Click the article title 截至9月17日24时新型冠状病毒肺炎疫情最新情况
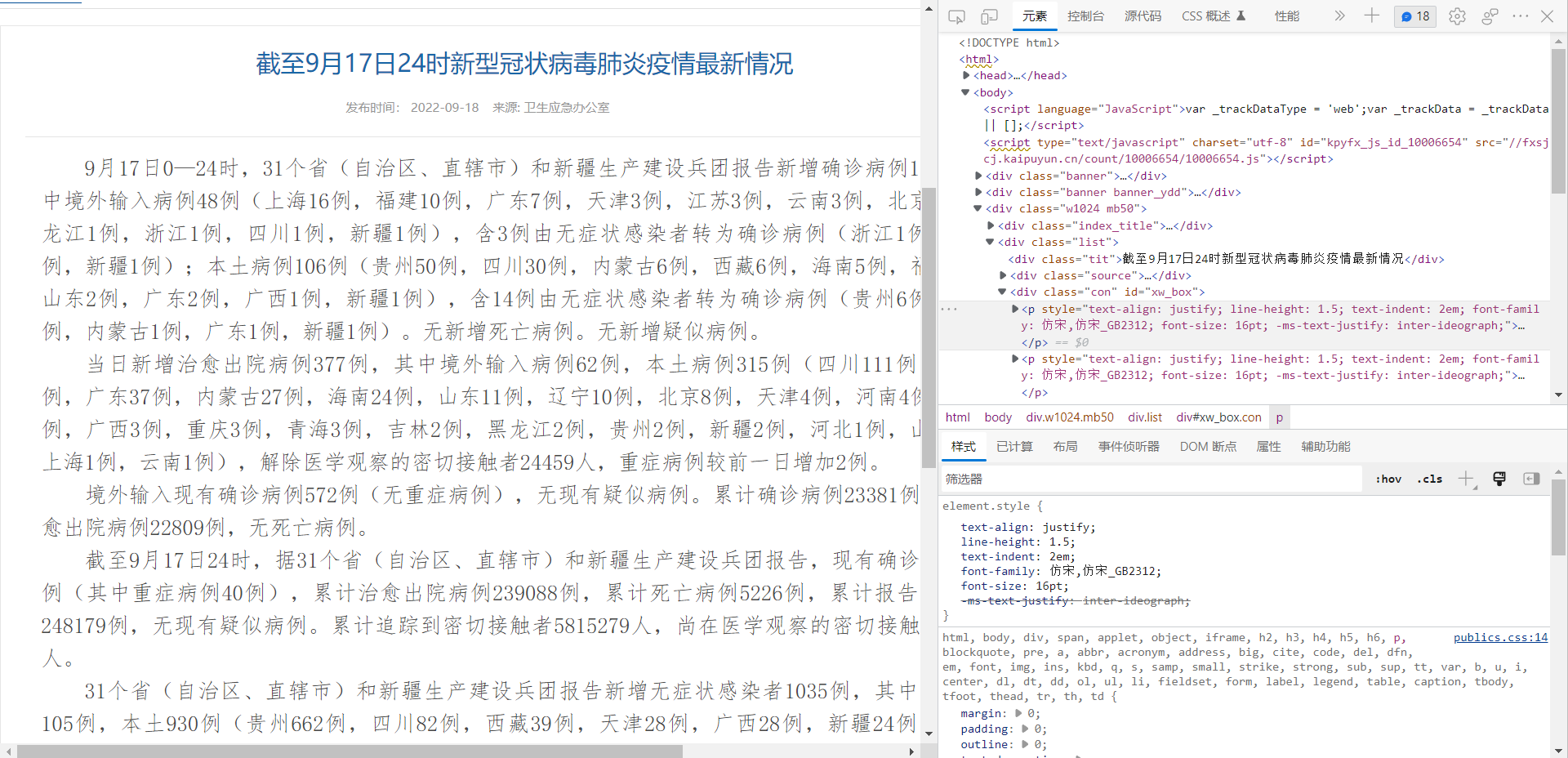Screen dimensions: 1568x758 click(524, 64)
